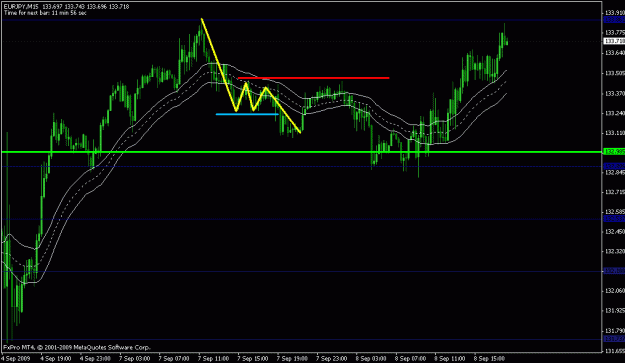Click the 133.110 price axis label
The width and height of the screenshot is (625, 363).
(x=614, y=133)
